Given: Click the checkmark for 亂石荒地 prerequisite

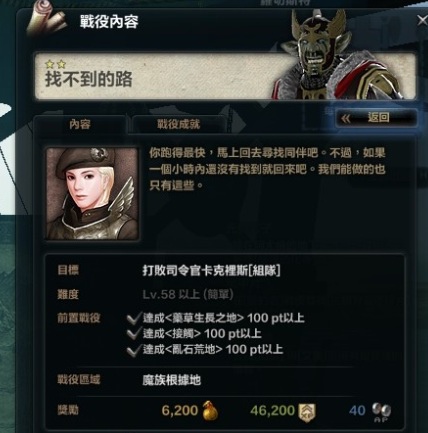Looking at the screenshot, I should point(134,350).
